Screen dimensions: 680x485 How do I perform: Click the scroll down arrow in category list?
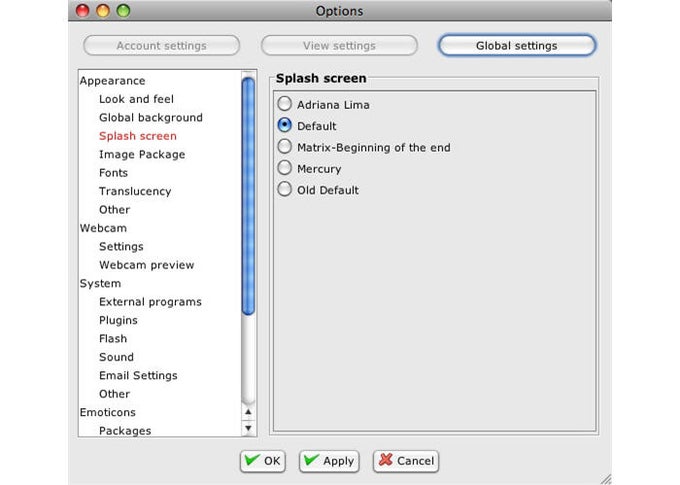pyautogui.click(x=248, y=428)
